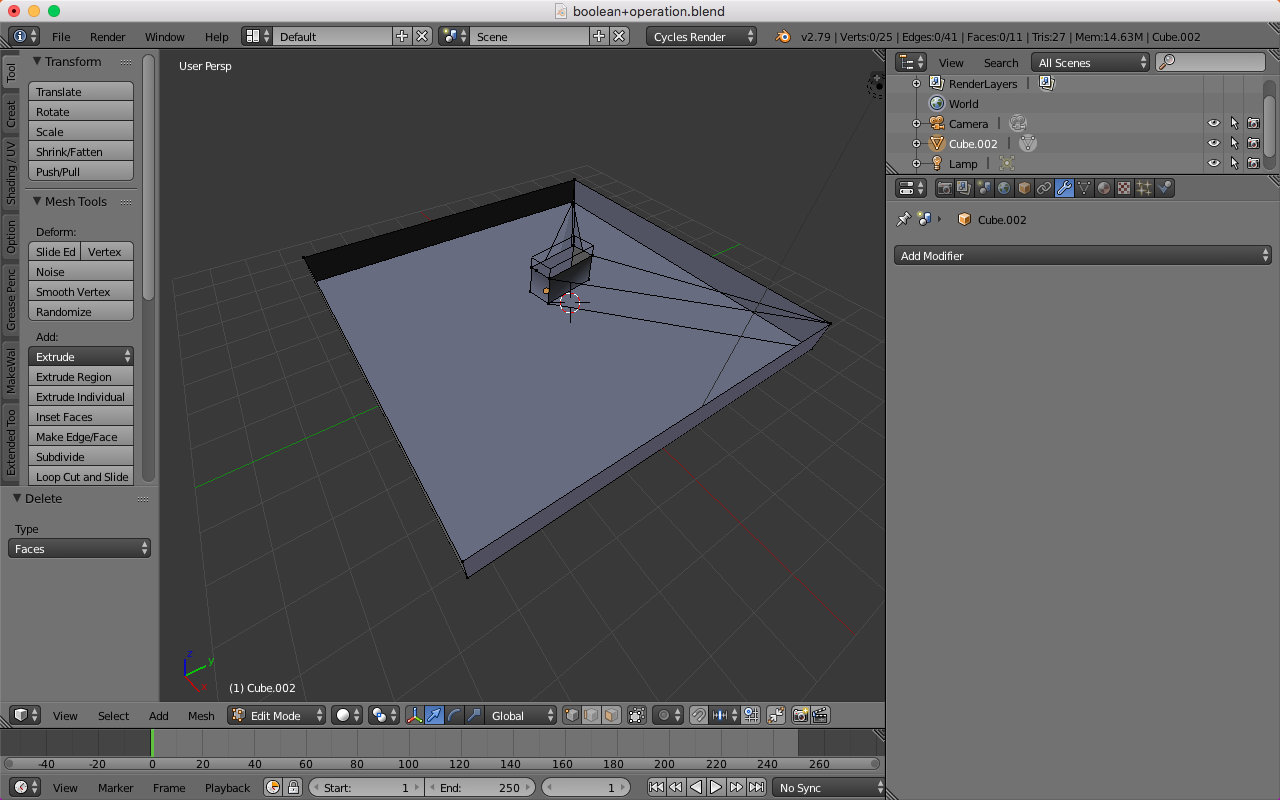Image resolution: width=1280 pixels, height=800 pixels.
Task: Open the Object properties orange cube icon
Action: coord(1024,188)
